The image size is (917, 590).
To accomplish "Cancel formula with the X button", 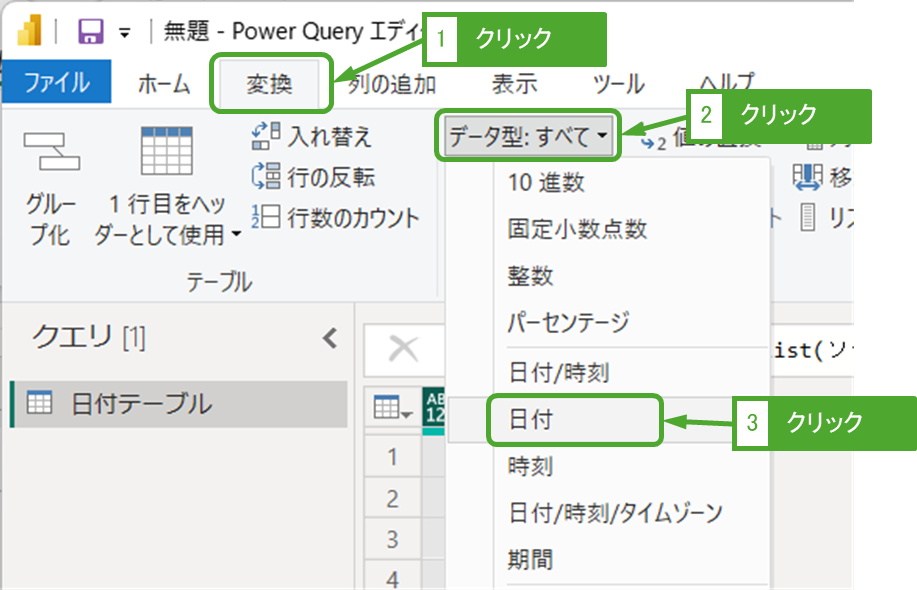I will click(x=403, y=348).
